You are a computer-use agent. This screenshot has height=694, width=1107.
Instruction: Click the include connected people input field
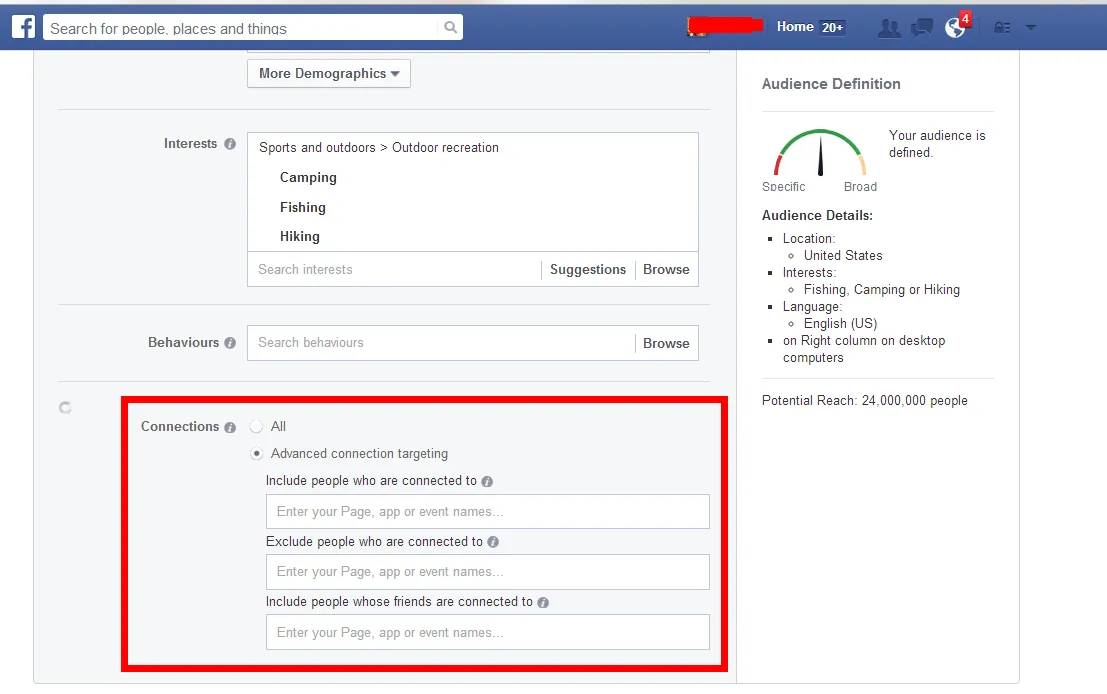coord(487,511)
